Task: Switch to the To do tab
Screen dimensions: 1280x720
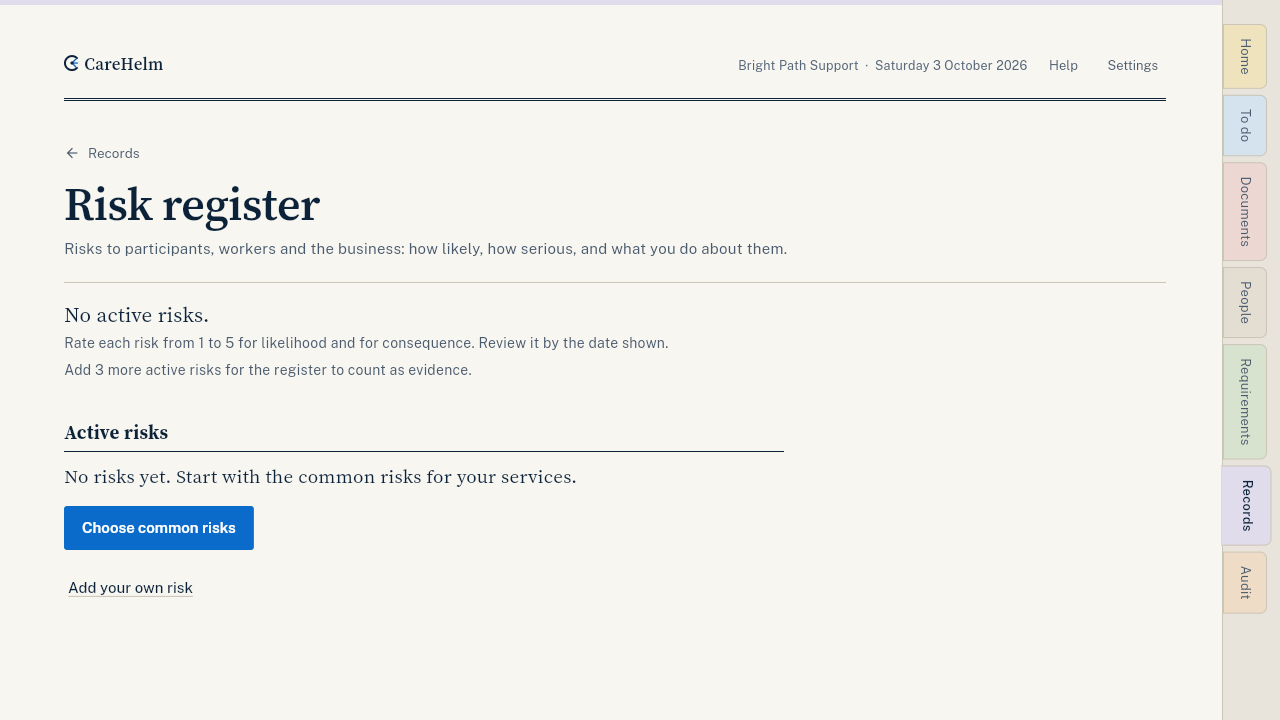Action: (x=1245, y=125)
